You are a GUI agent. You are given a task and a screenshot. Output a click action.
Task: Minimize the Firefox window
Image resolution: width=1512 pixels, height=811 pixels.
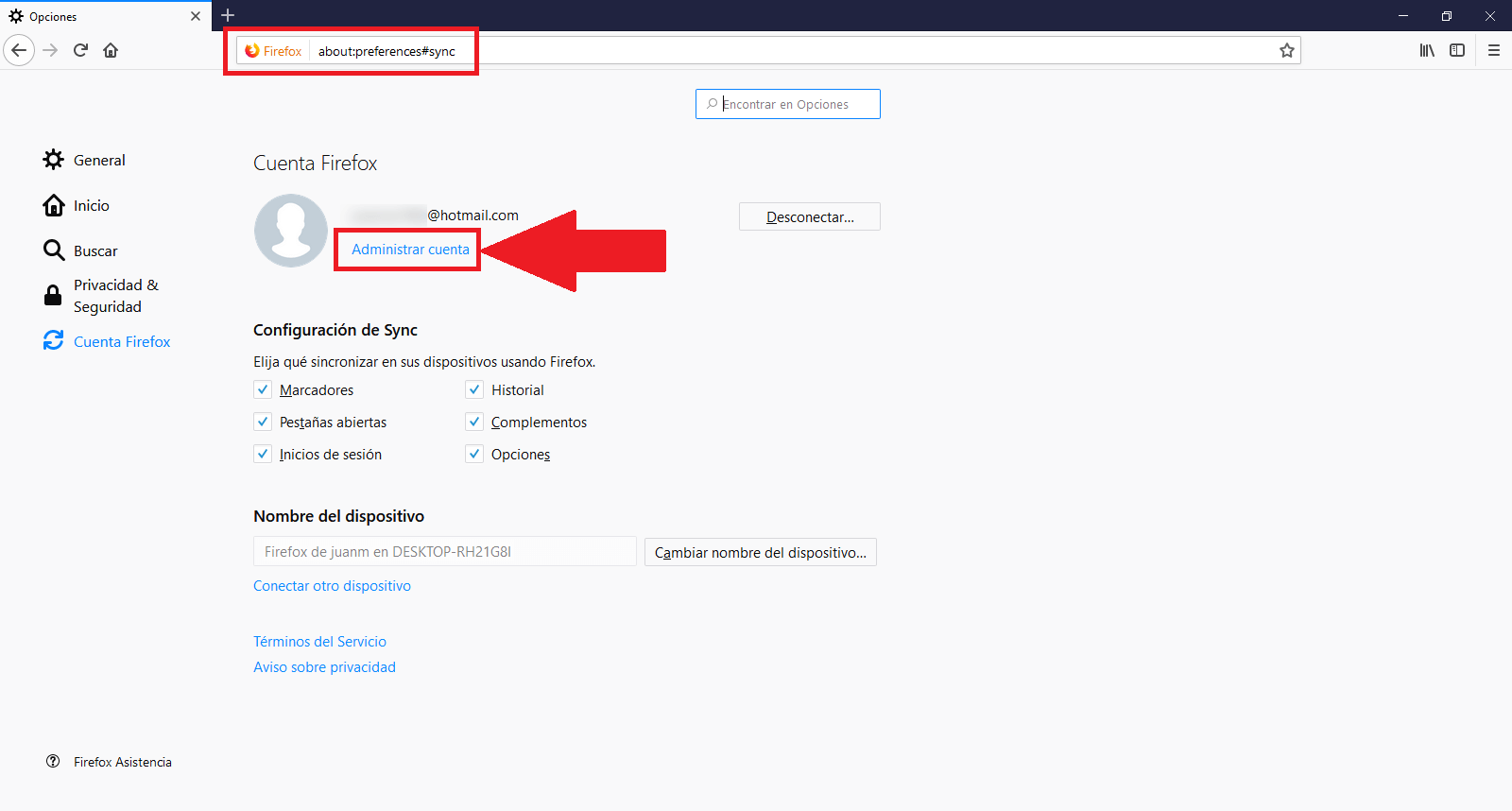1403,16
